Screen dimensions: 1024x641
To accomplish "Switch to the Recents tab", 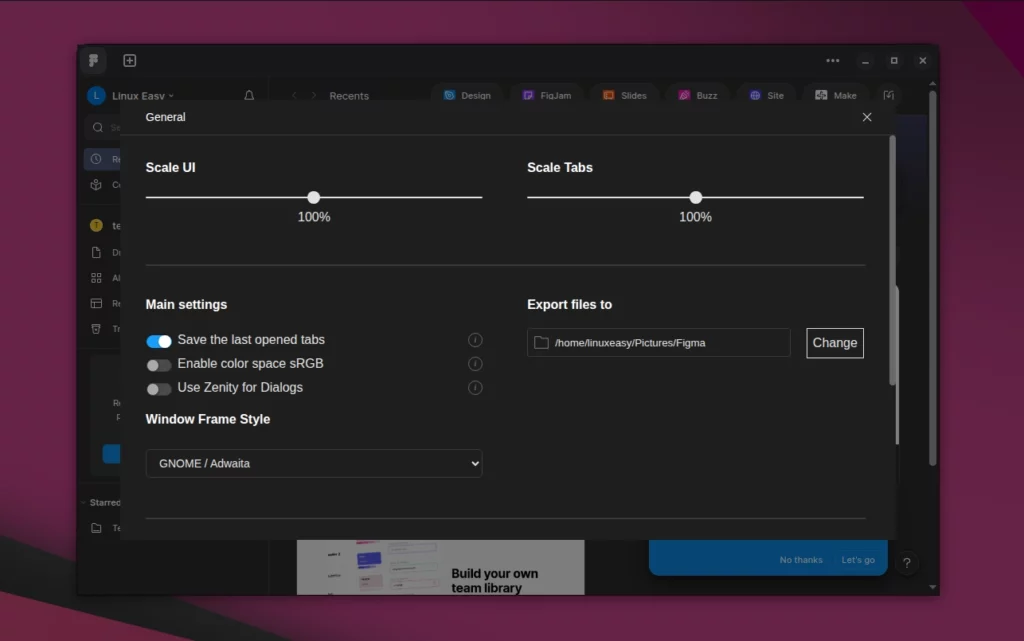I will pos(348,95).
